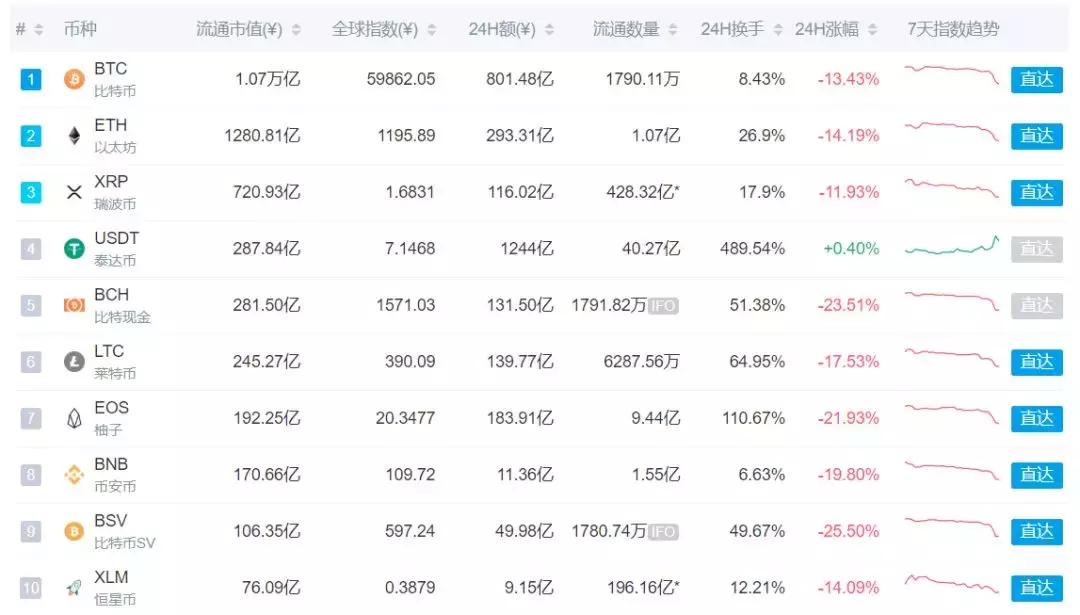This screenshot has height=615, width=1080.
Task: Select the LTC Litecoin coin icon
Action: (73, 361)
